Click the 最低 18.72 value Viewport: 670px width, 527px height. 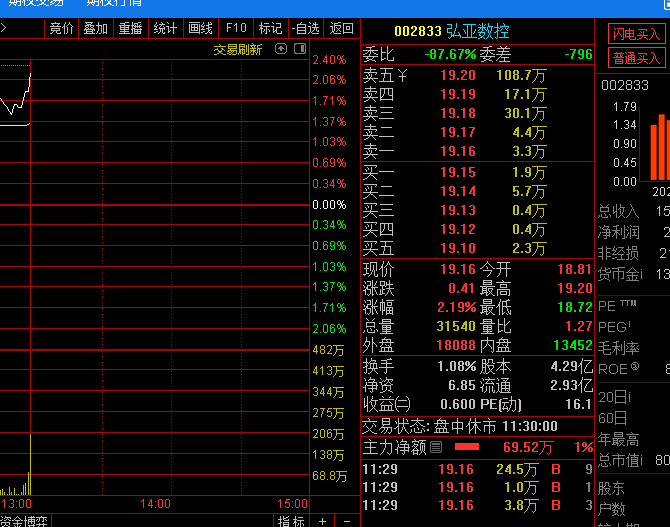coord(575,307)
